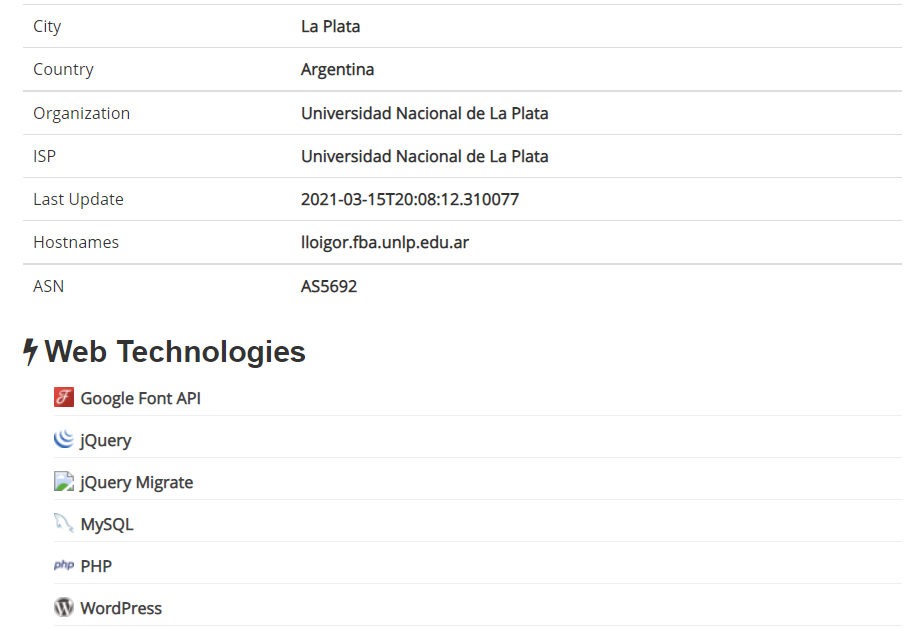918x629 pixels.
Task: Open the WordPress technology entry
Action: tap(121, 609)
